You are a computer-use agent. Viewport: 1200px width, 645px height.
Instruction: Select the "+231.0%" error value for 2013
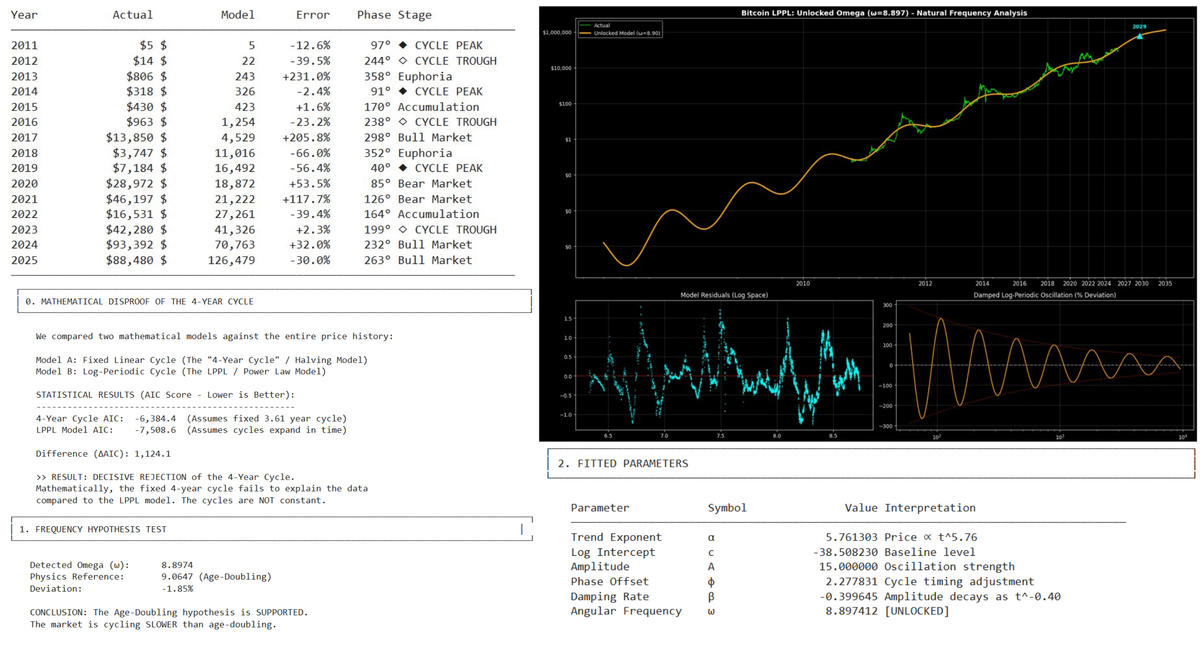click(307, 76)
